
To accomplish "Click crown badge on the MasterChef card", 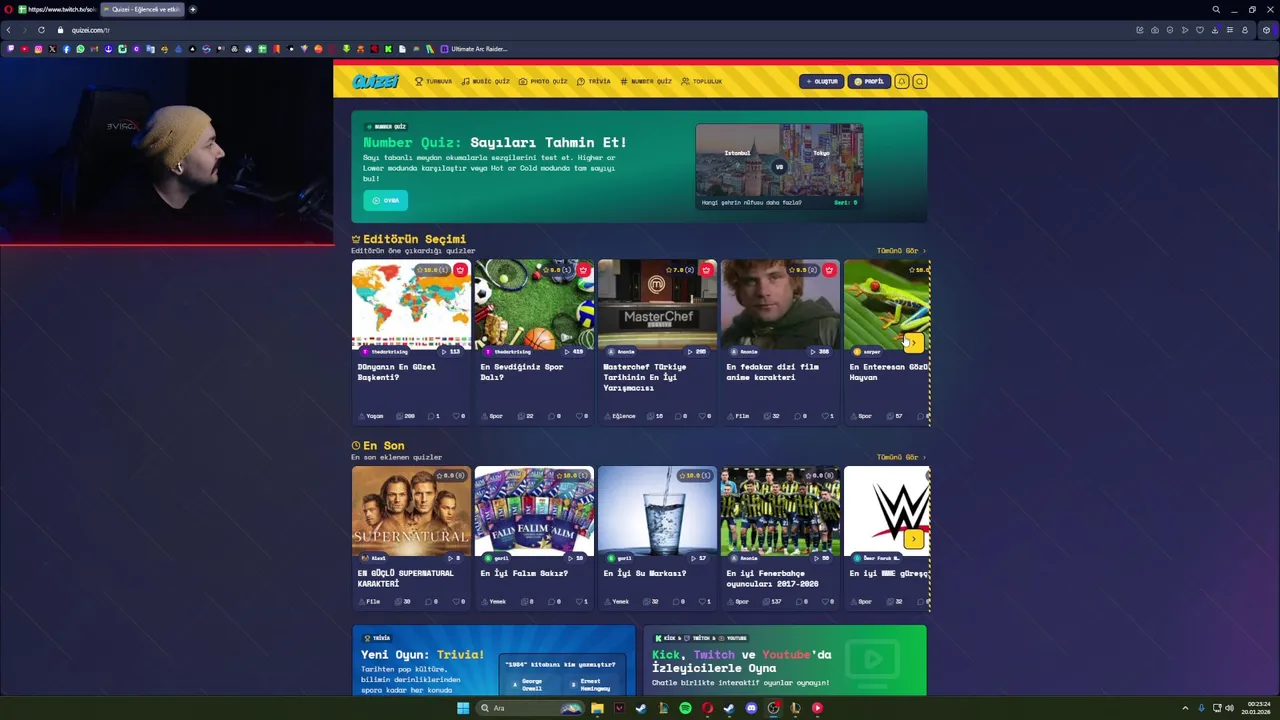I will (x=706, y=270).
